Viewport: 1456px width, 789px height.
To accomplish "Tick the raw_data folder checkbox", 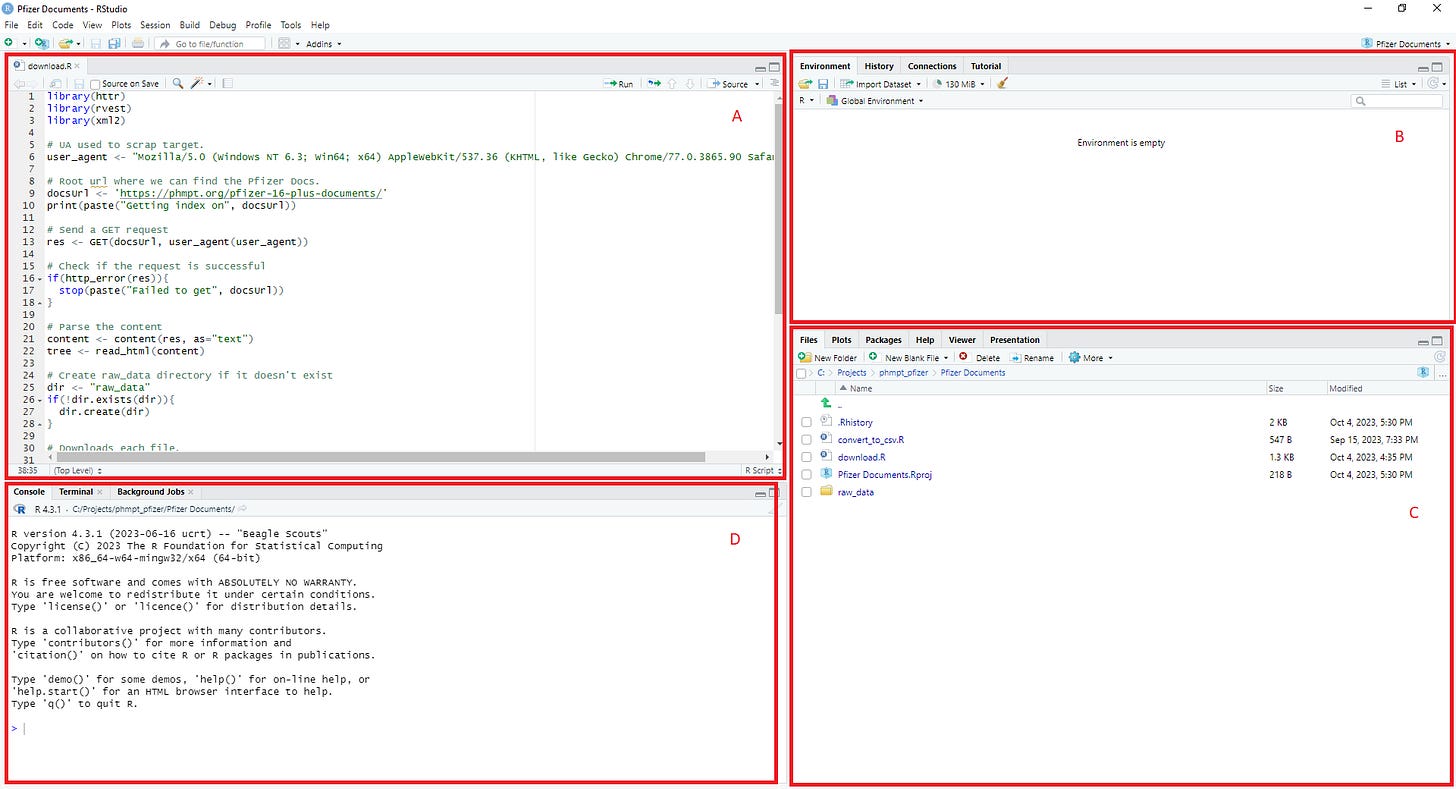I will point(807,492).
